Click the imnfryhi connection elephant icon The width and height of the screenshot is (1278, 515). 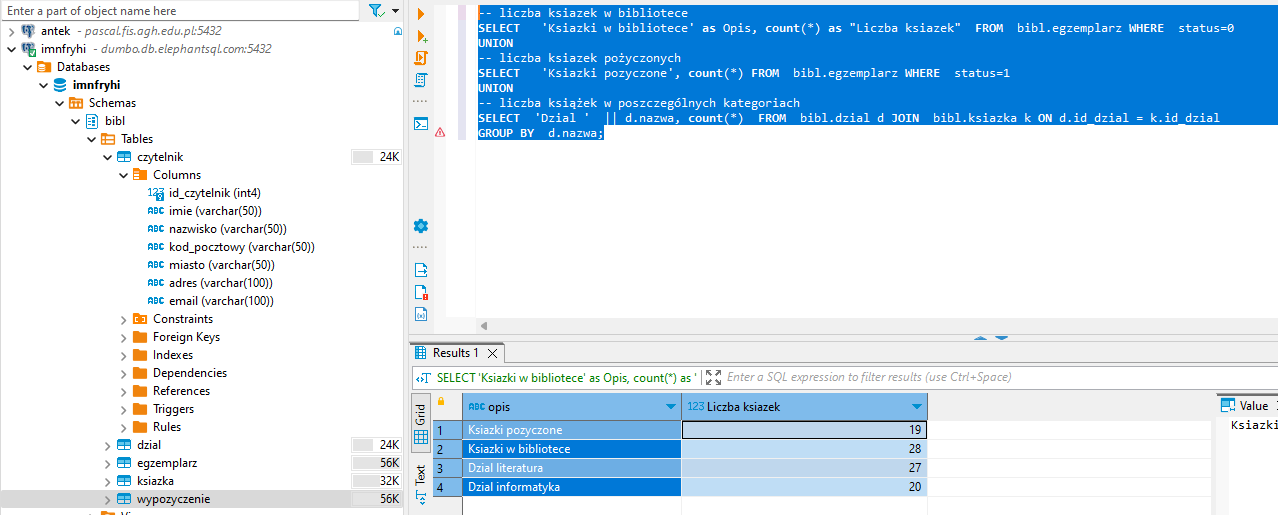click(28, 49)
